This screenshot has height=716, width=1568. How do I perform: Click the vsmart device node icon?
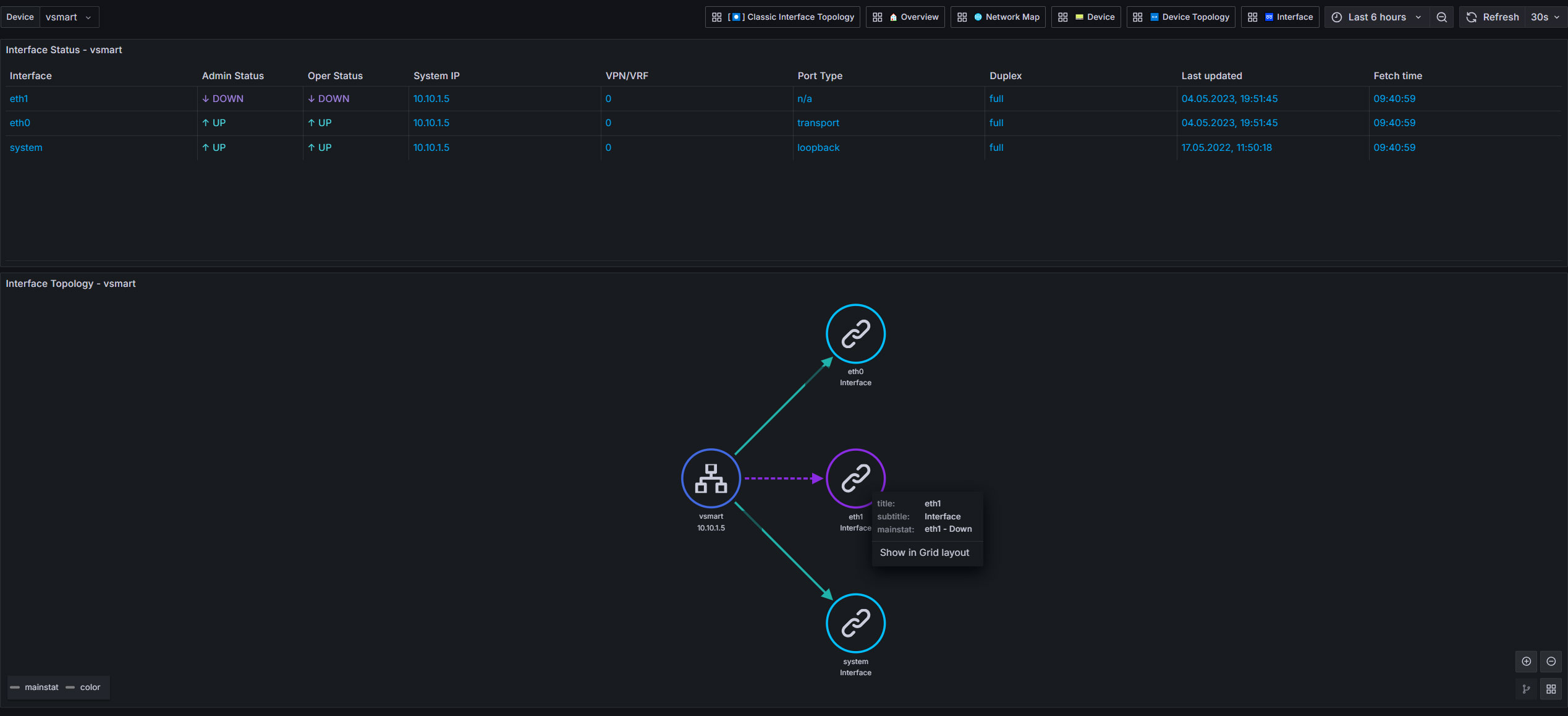(711, 478)
